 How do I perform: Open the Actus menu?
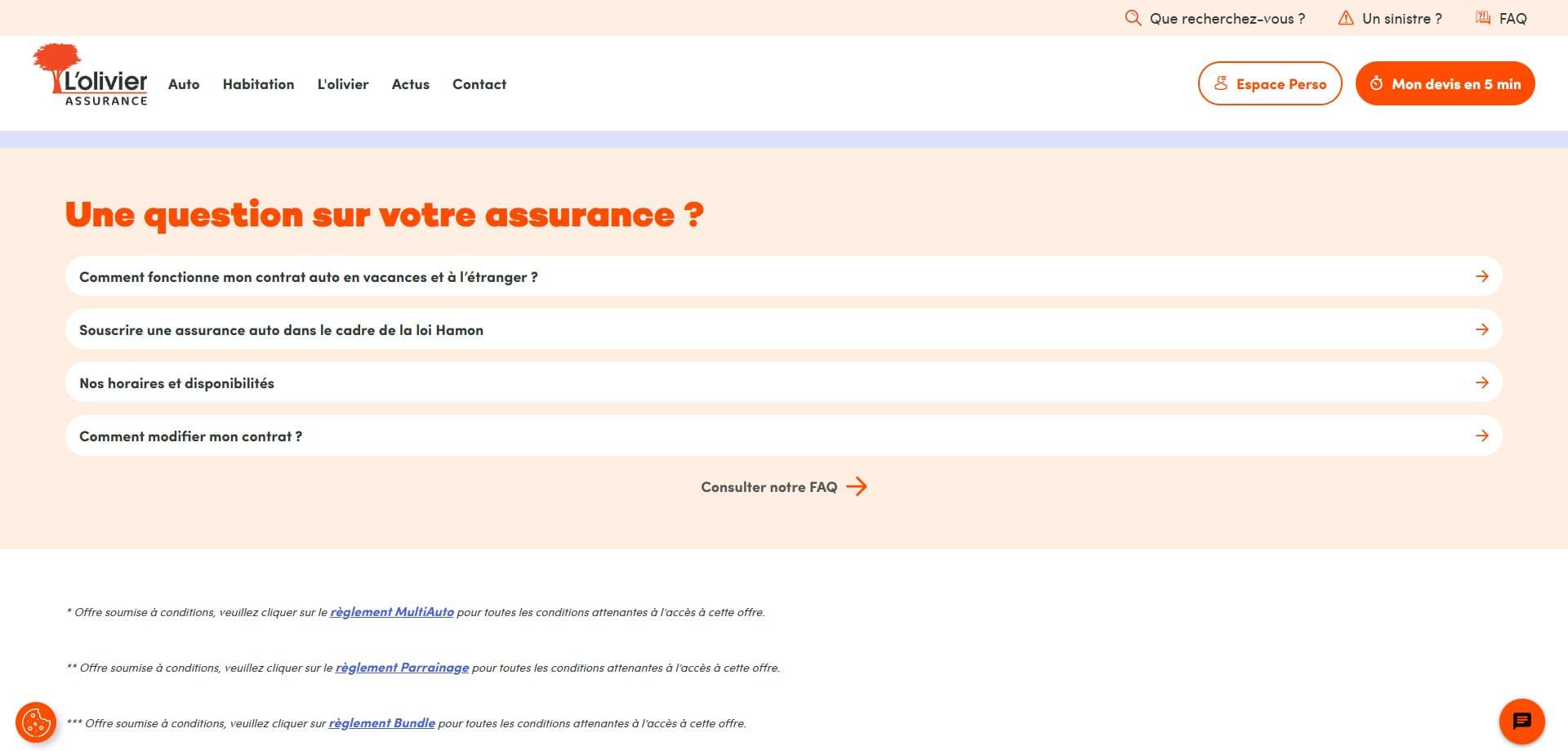pos(411,84)
